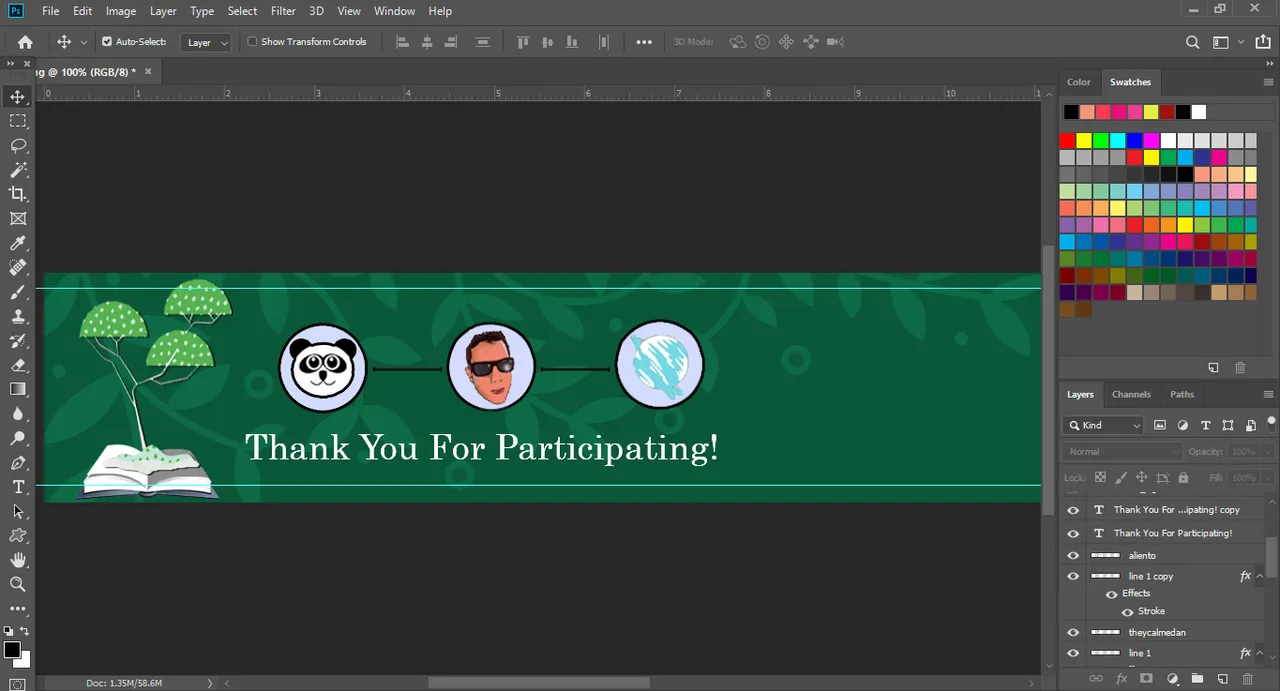Click the Share icon in options bar

click(x=1262, y=42)
